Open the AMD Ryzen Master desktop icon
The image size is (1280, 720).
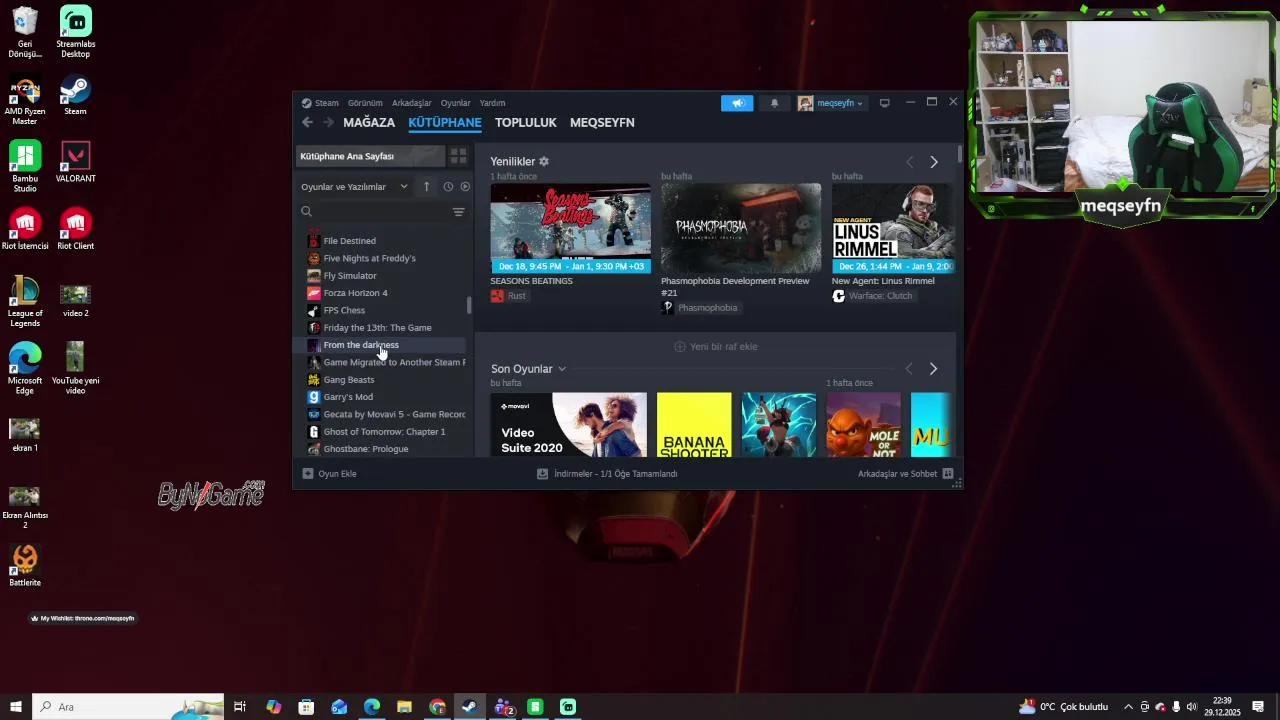point(25,101)
